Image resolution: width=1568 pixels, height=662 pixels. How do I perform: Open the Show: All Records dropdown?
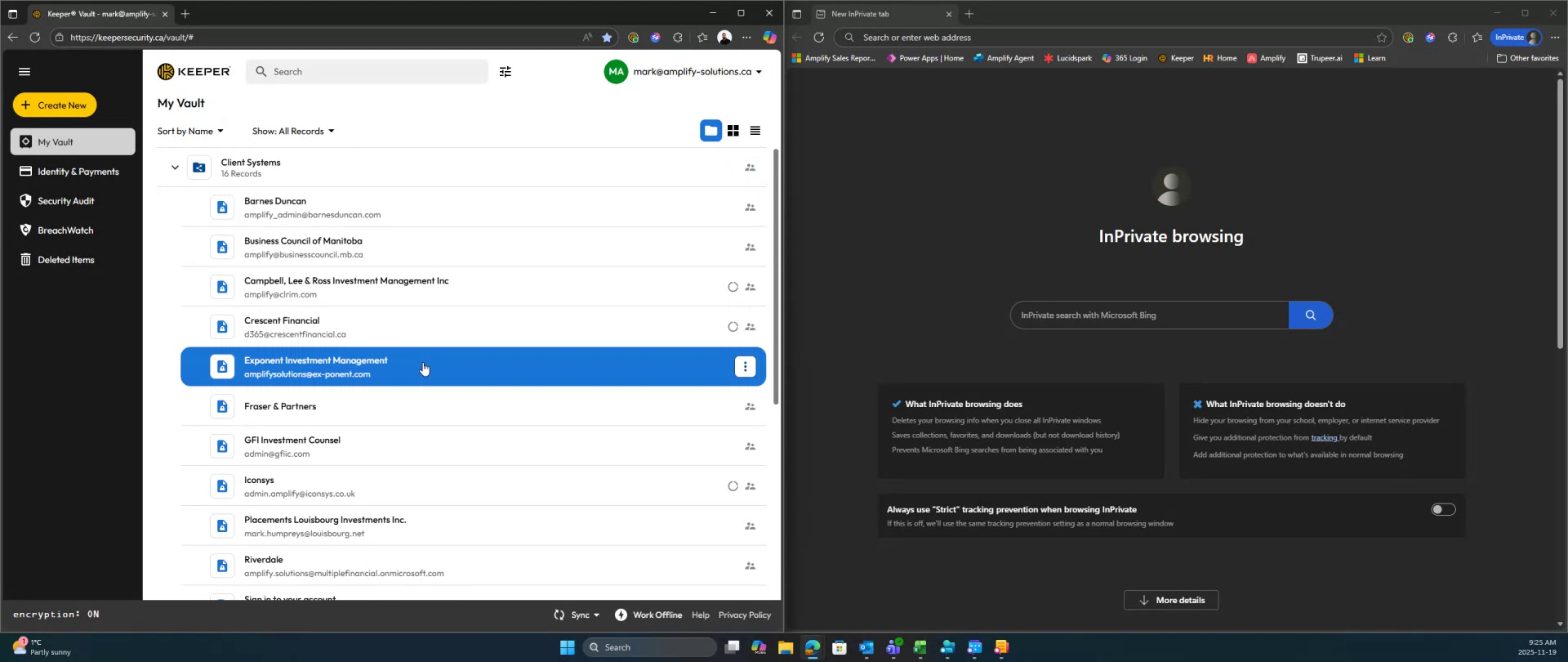coord(293,132)
